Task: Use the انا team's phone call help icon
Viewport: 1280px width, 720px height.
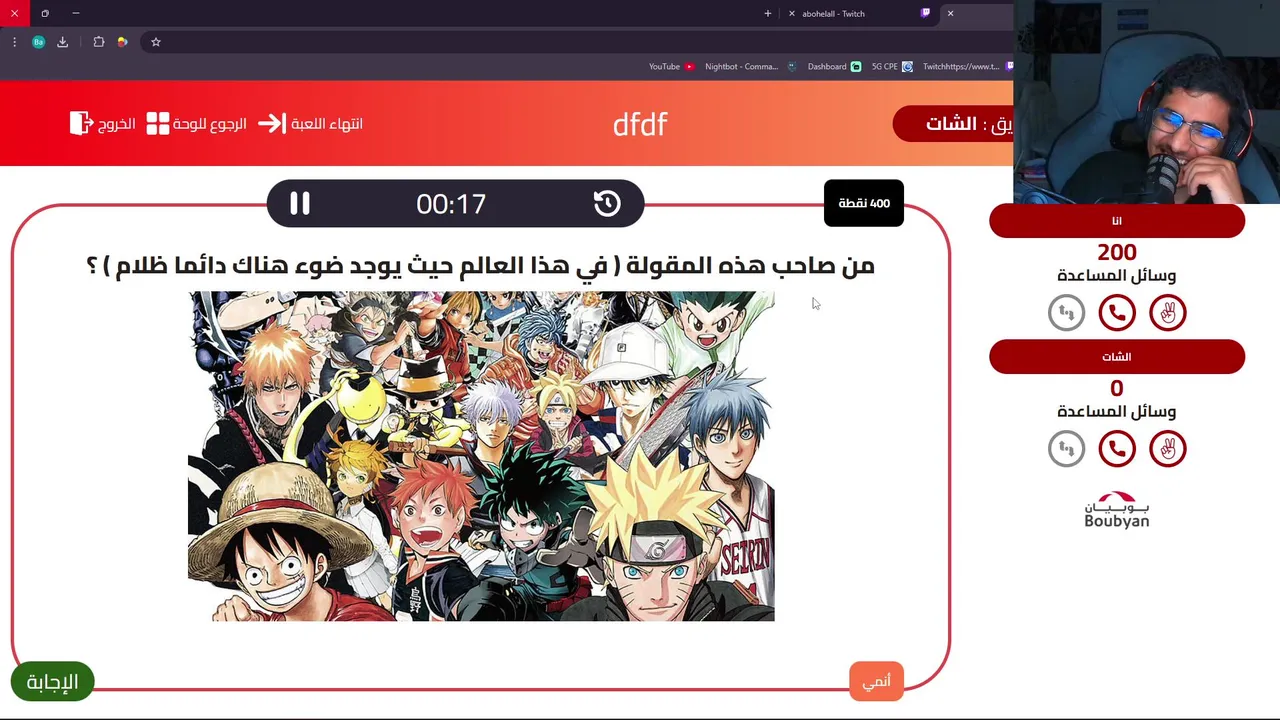Action: [x=1117, y=313]
